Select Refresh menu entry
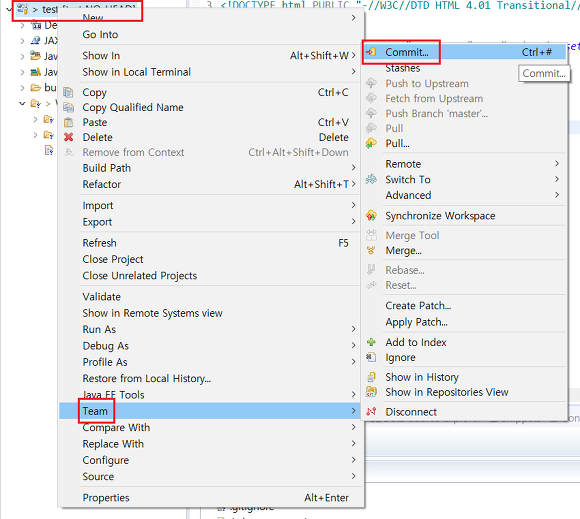This screenshot has width=580, height=519. [211, 243]
